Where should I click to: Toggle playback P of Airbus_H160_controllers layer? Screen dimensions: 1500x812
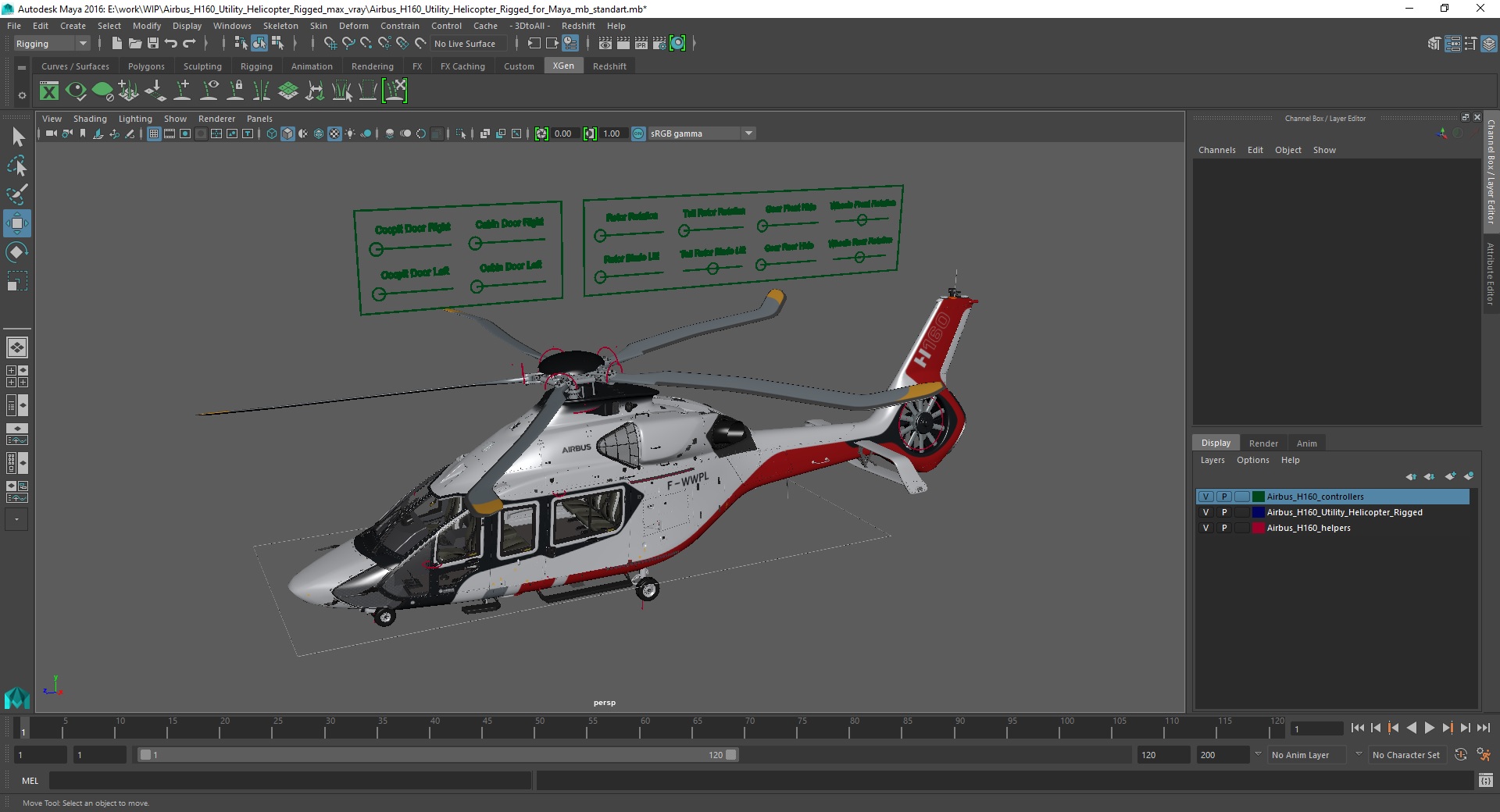(1224, 497)
